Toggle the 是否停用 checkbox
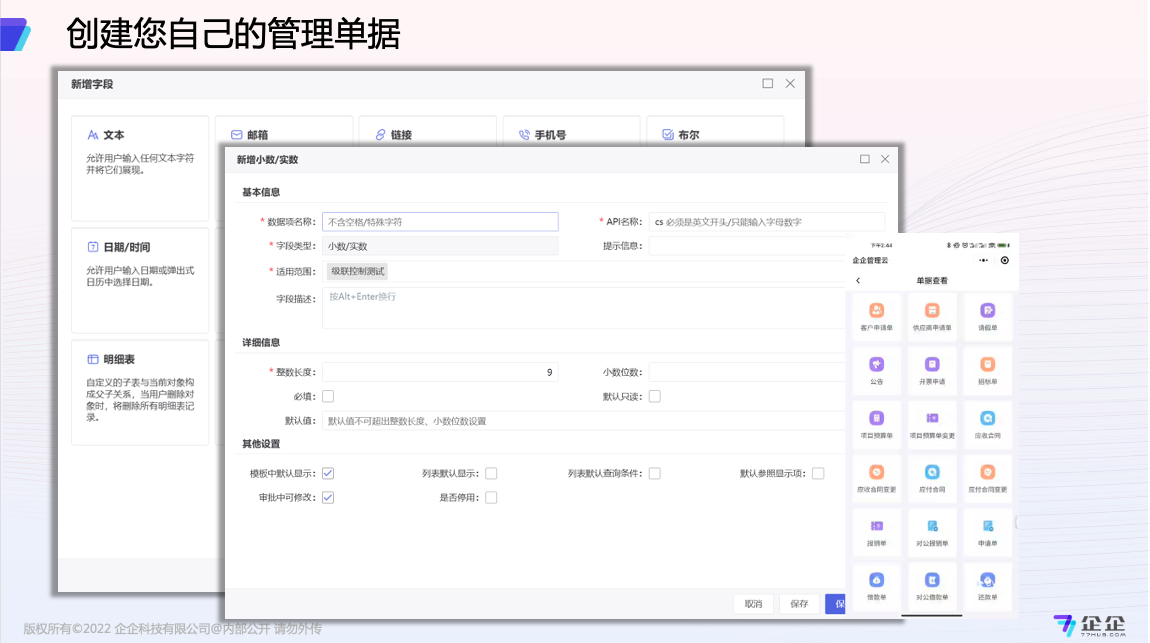 coord(491,498)
